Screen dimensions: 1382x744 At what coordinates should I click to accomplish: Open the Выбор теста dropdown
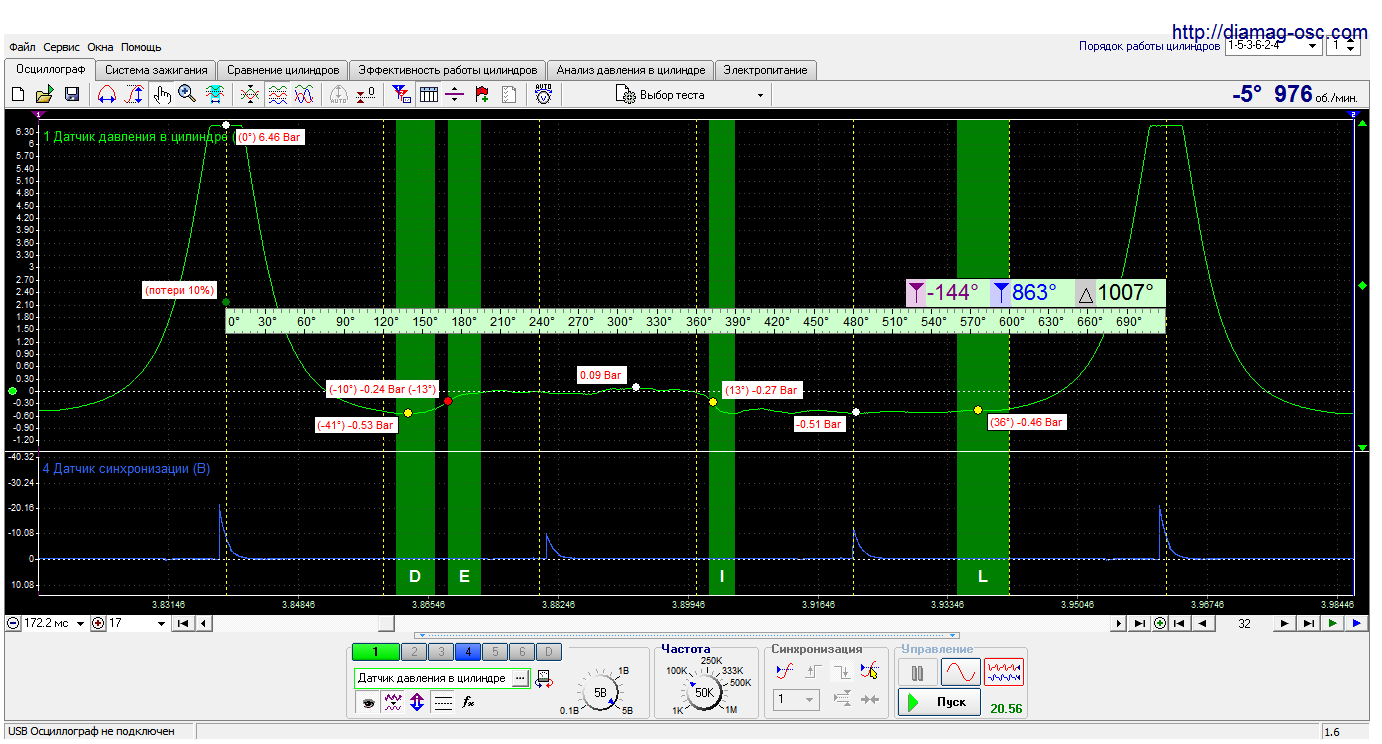click(x=690, y=95)
